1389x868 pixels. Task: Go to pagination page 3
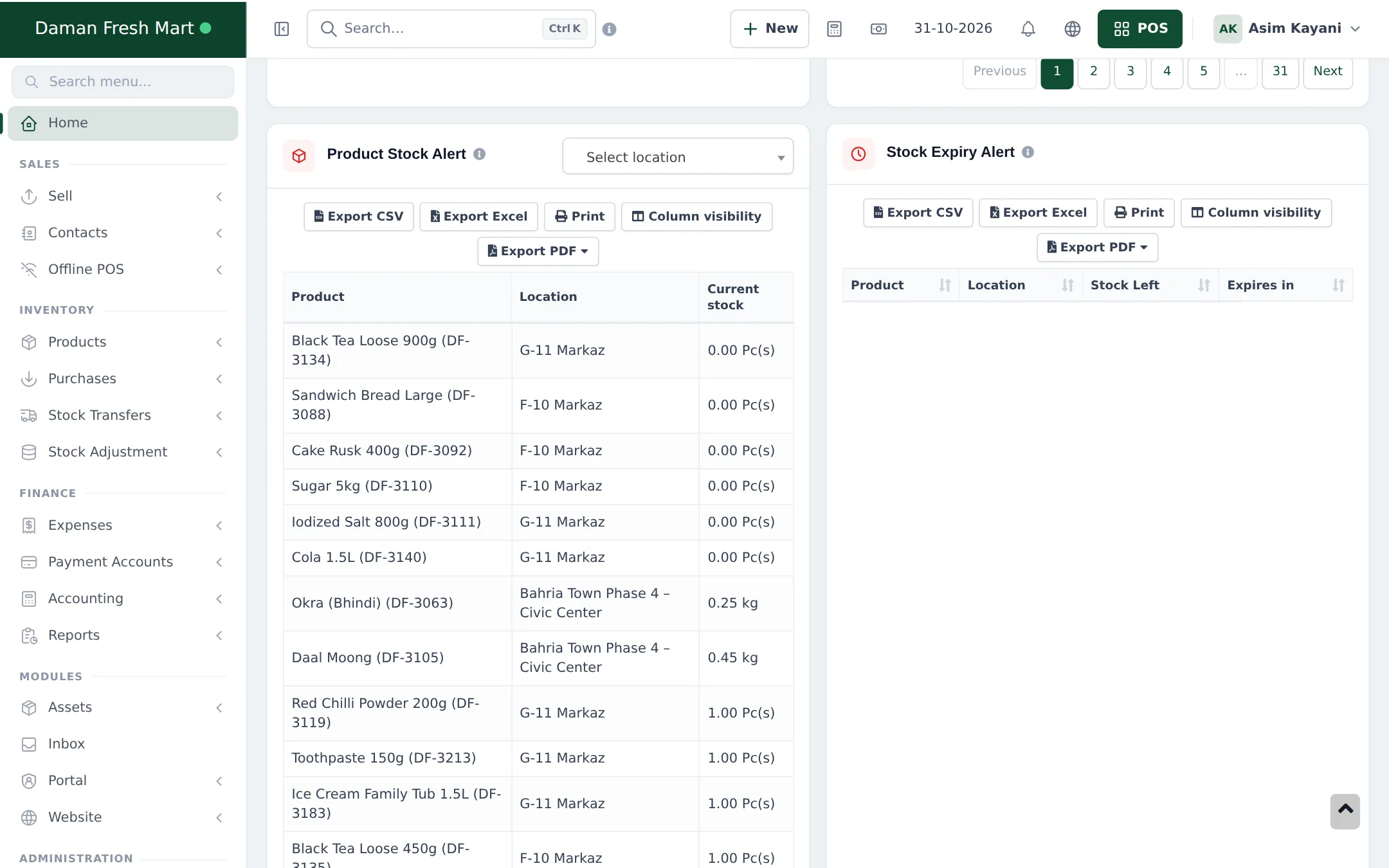point(1130,72)
